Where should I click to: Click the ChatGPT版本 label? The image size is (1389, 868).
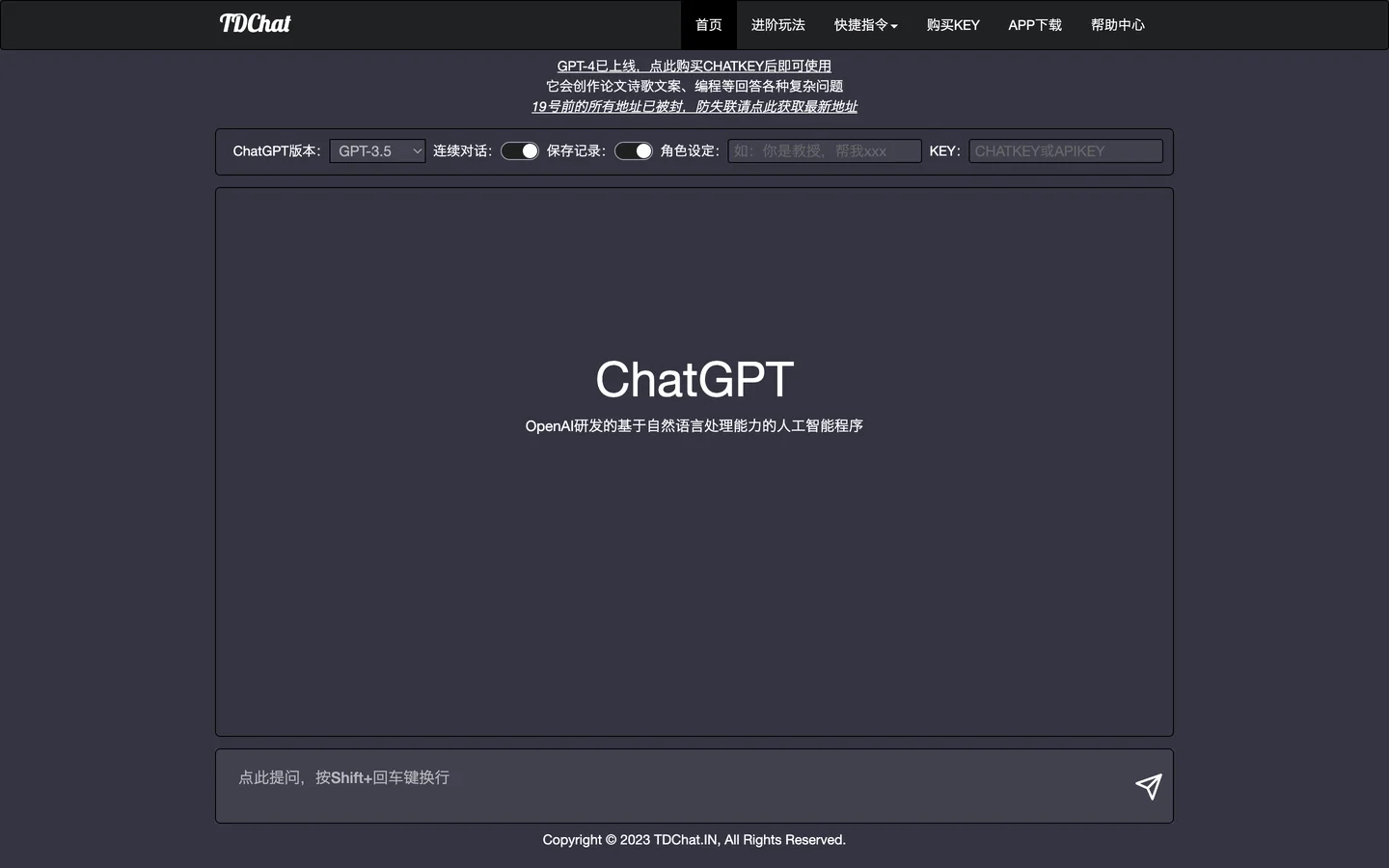click(277, 151)
